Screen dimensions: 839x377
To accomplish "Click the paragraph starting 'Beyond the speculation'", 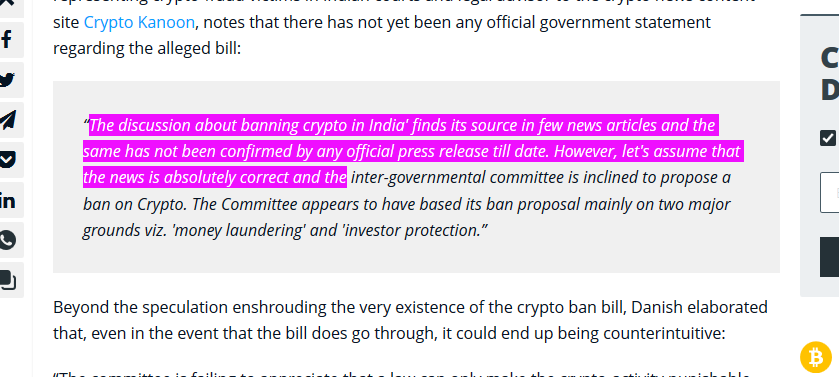I will tap(410, 320).
